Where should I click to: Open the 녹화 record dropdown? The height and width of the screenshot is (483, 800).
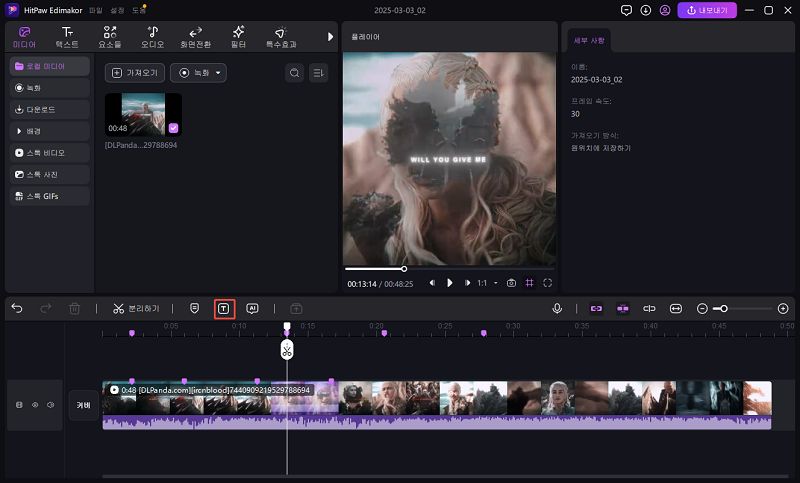point(198,73)
